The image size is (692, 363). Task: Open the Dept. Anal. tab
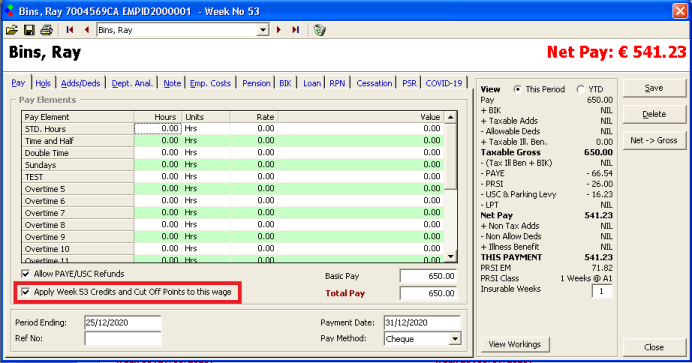tap(132, 83)
